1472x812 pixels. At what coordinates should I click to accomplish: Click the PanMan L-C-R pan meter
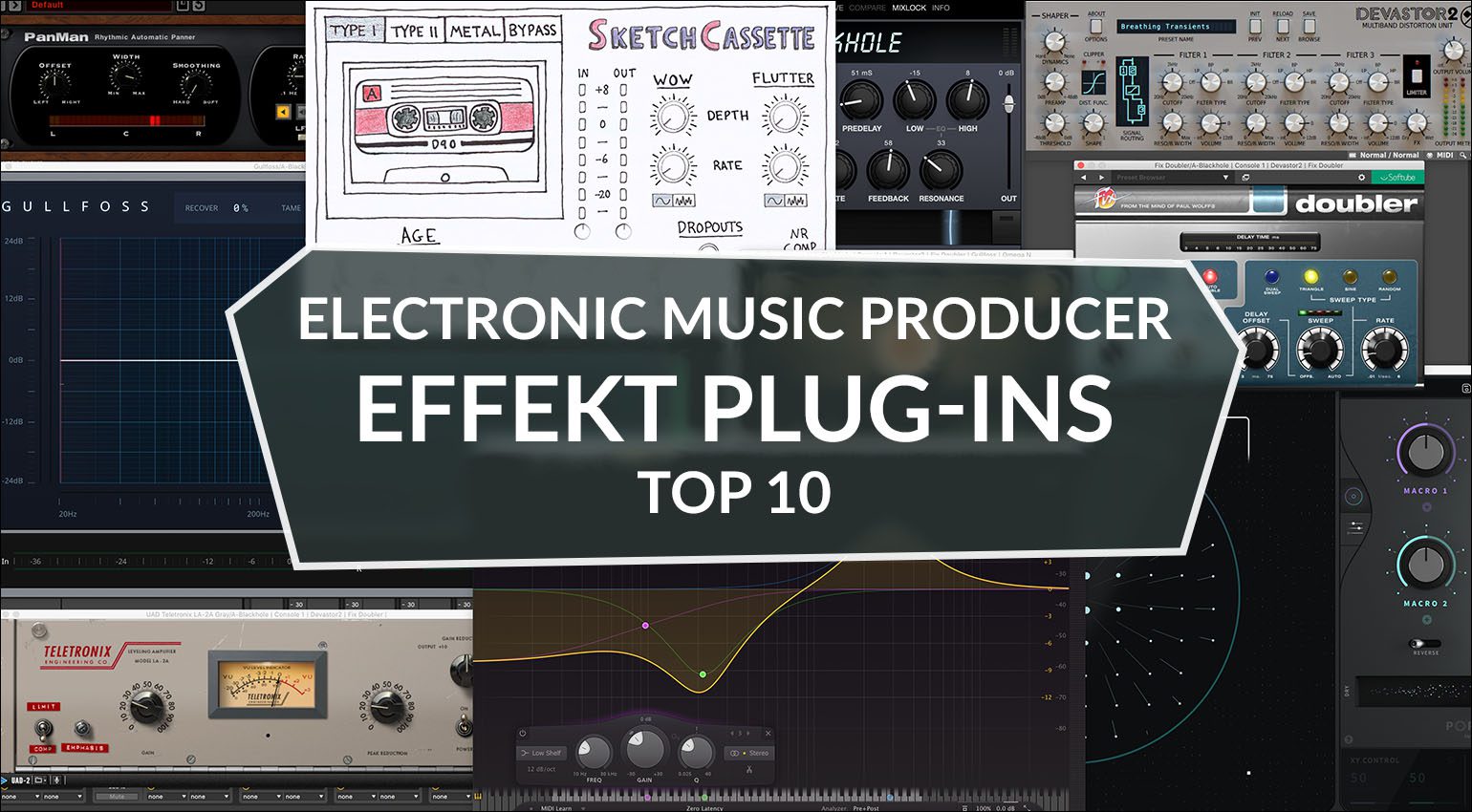[126, 121]
